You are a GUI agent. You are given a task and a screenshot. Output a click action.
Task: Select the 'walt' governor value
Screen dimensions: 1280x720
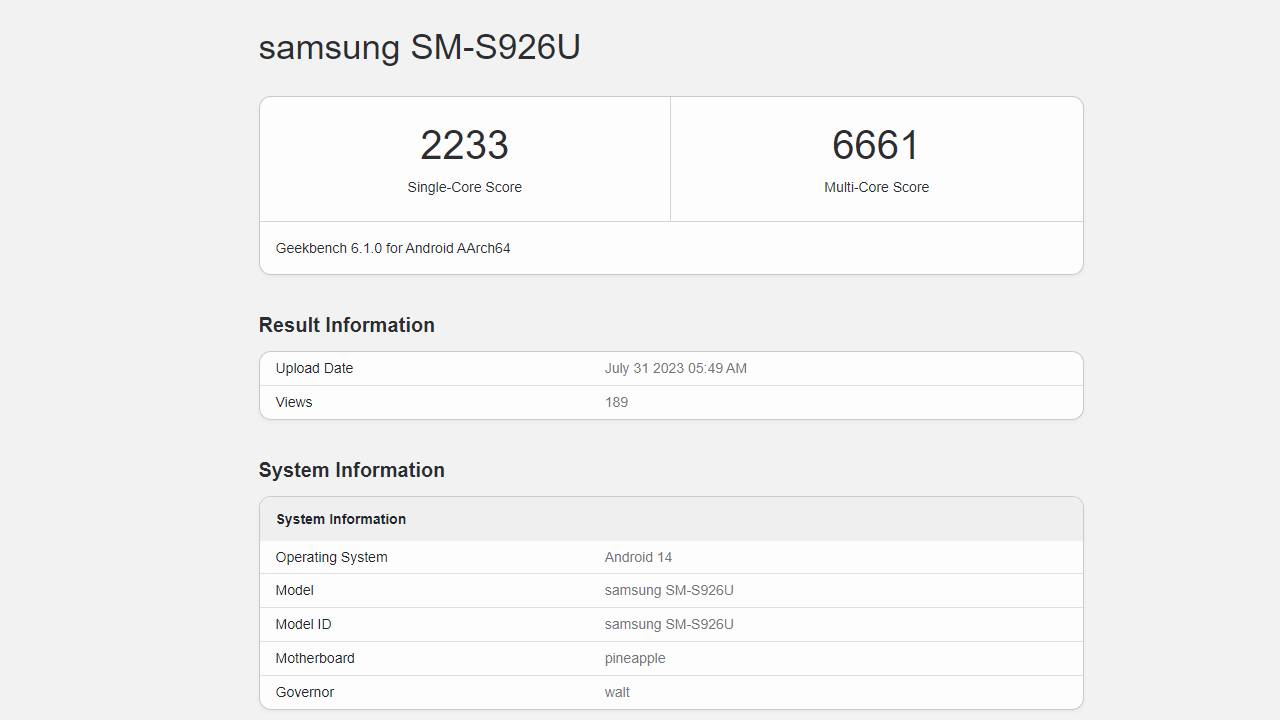[617, 692]
